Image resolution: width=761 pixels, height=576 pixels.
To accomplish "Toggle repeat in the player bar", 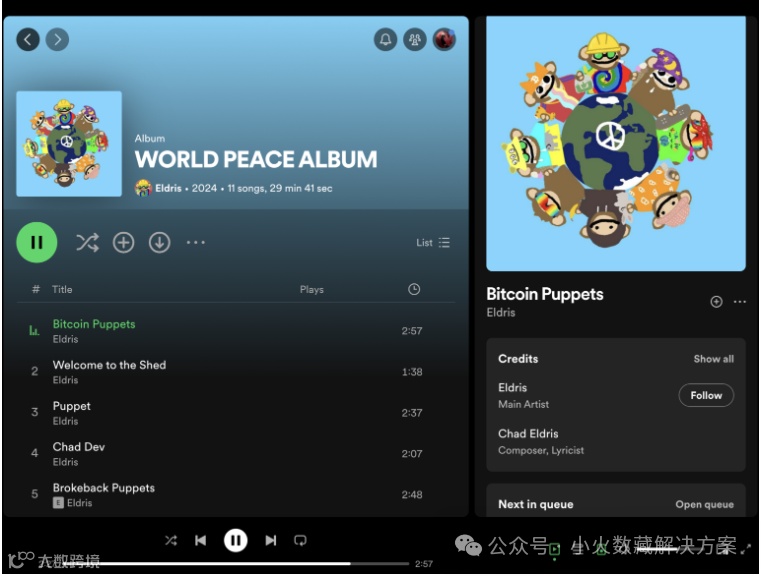I will pyautogui.click(x=300, y=540).
